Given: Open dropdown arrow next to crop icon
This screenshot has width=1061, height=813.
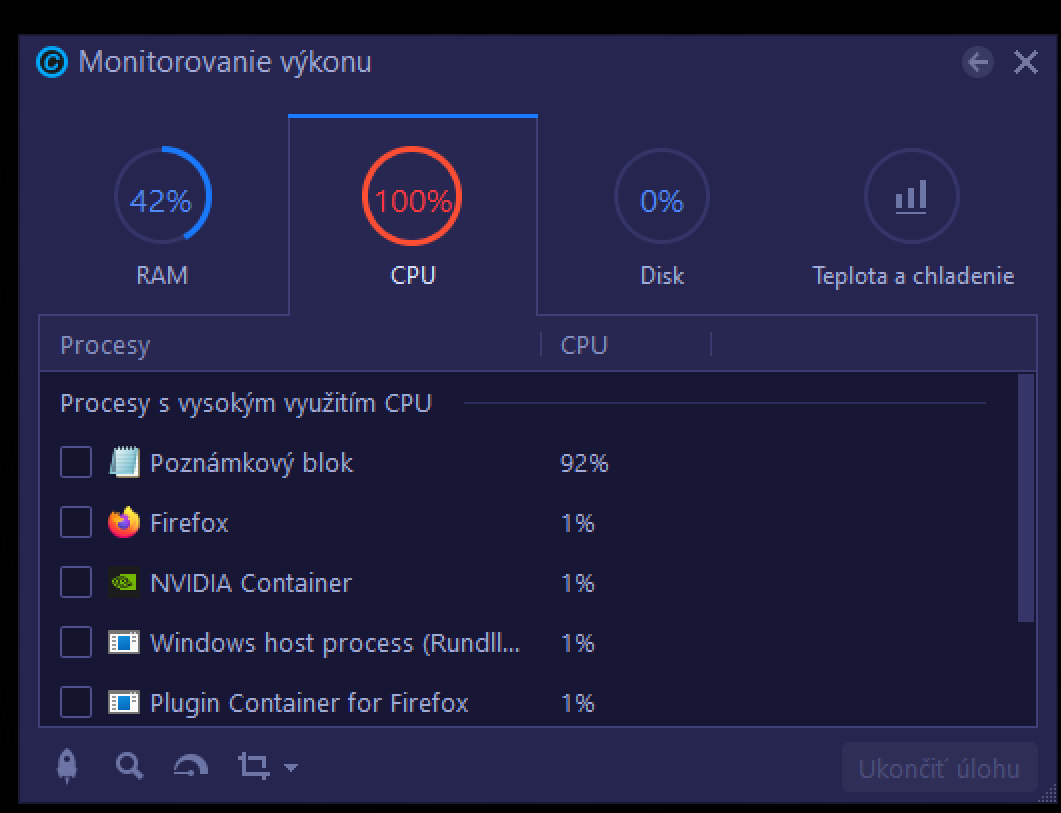Looking at the screenshot, I should pos(291,768).
